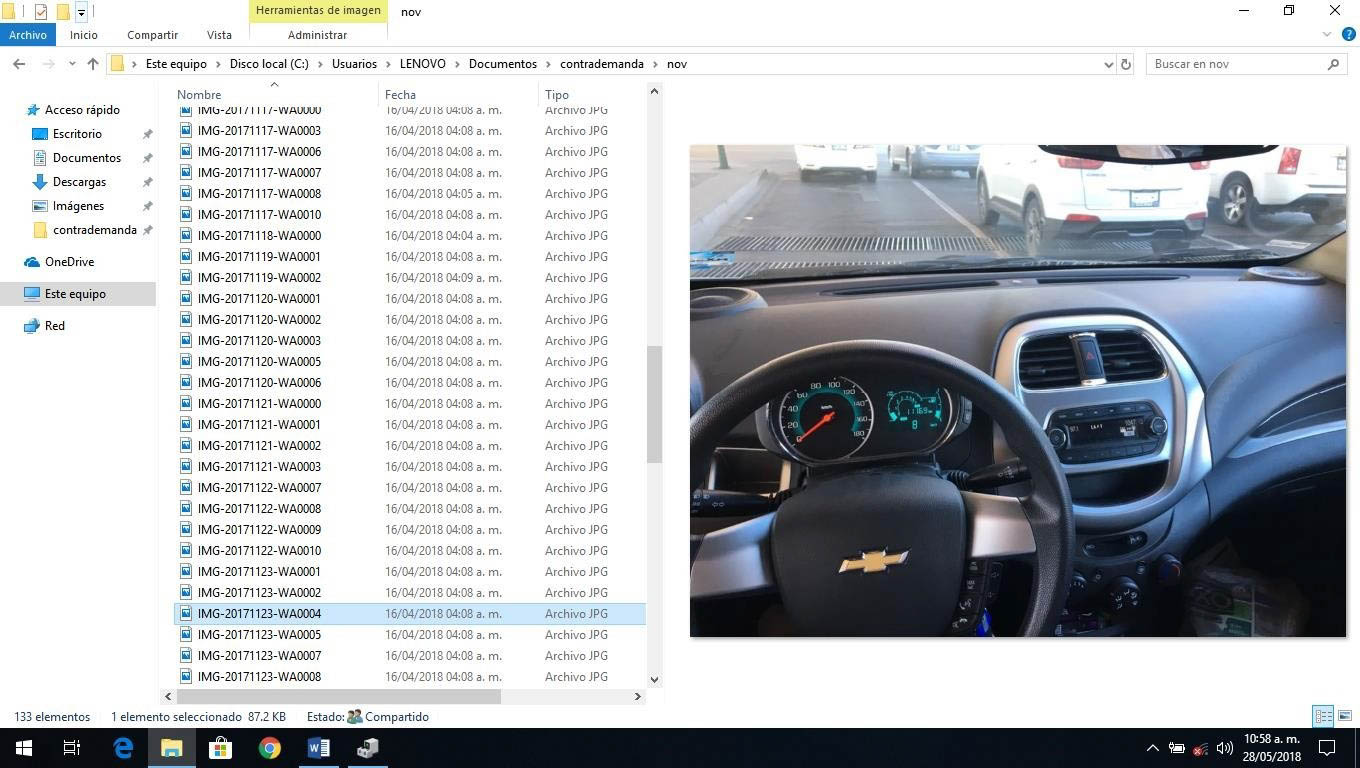Refresh the nov folder view
This screenshot has height=768, width=1360.
1125,64
